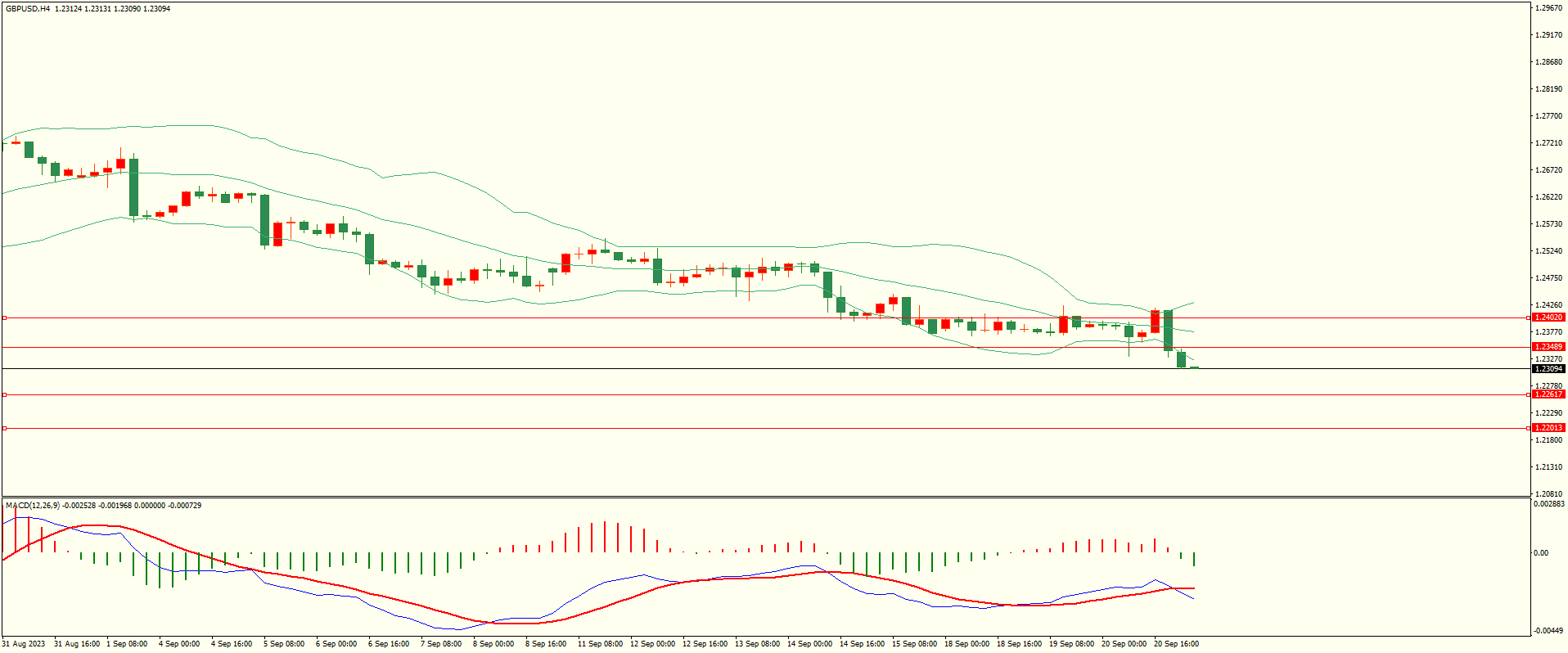Click the 0.00 level on MACD scale
Viewport: 1568px width, 653px height.
click(x=1540, y=553)
